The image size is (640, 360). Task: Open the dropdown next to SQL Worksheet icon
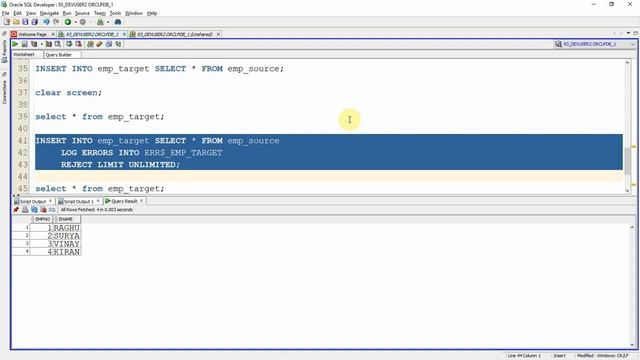(x=108, y=22)
